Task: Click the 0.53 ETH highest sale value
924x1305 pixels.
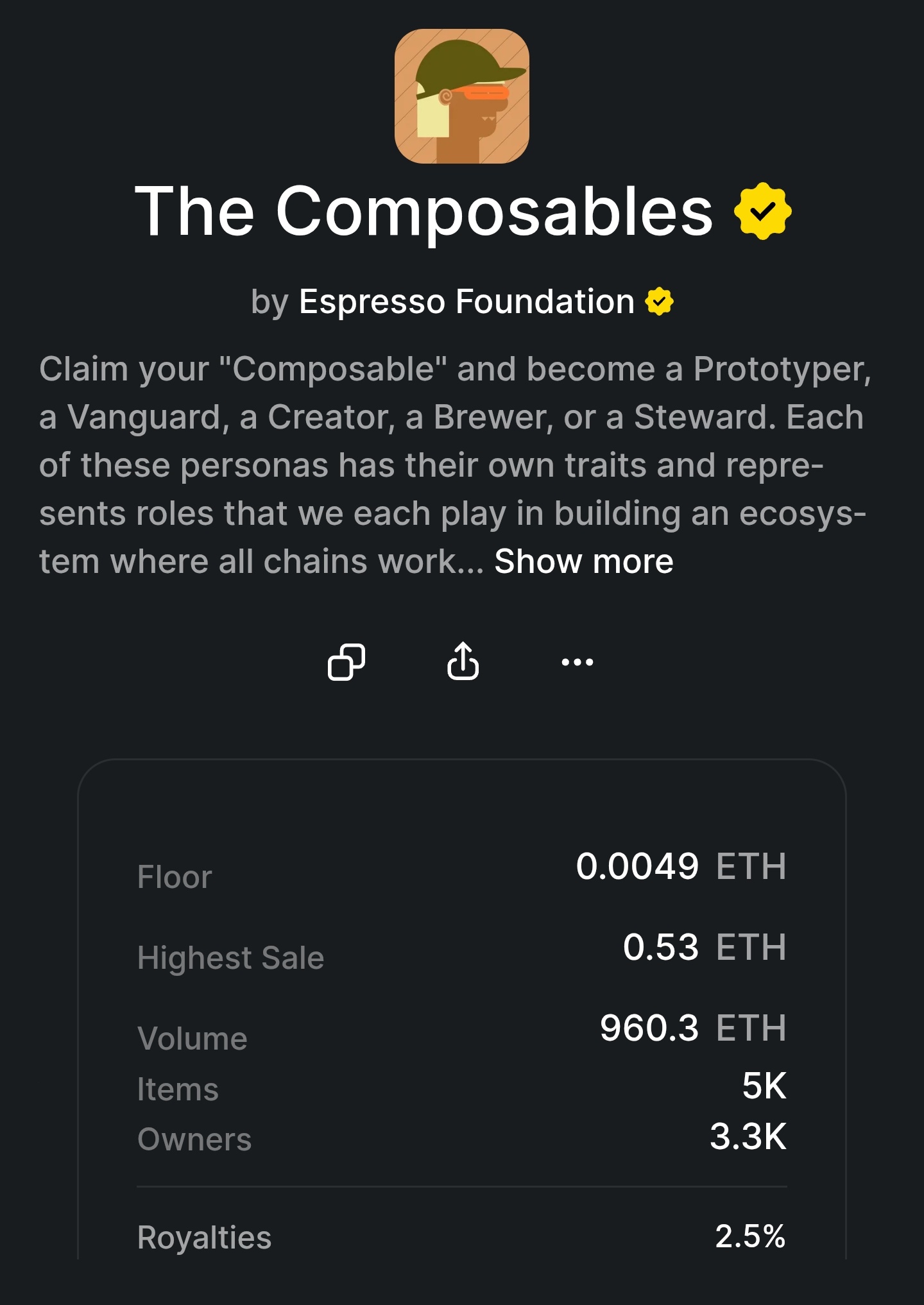Action: [x=704, y=947]
